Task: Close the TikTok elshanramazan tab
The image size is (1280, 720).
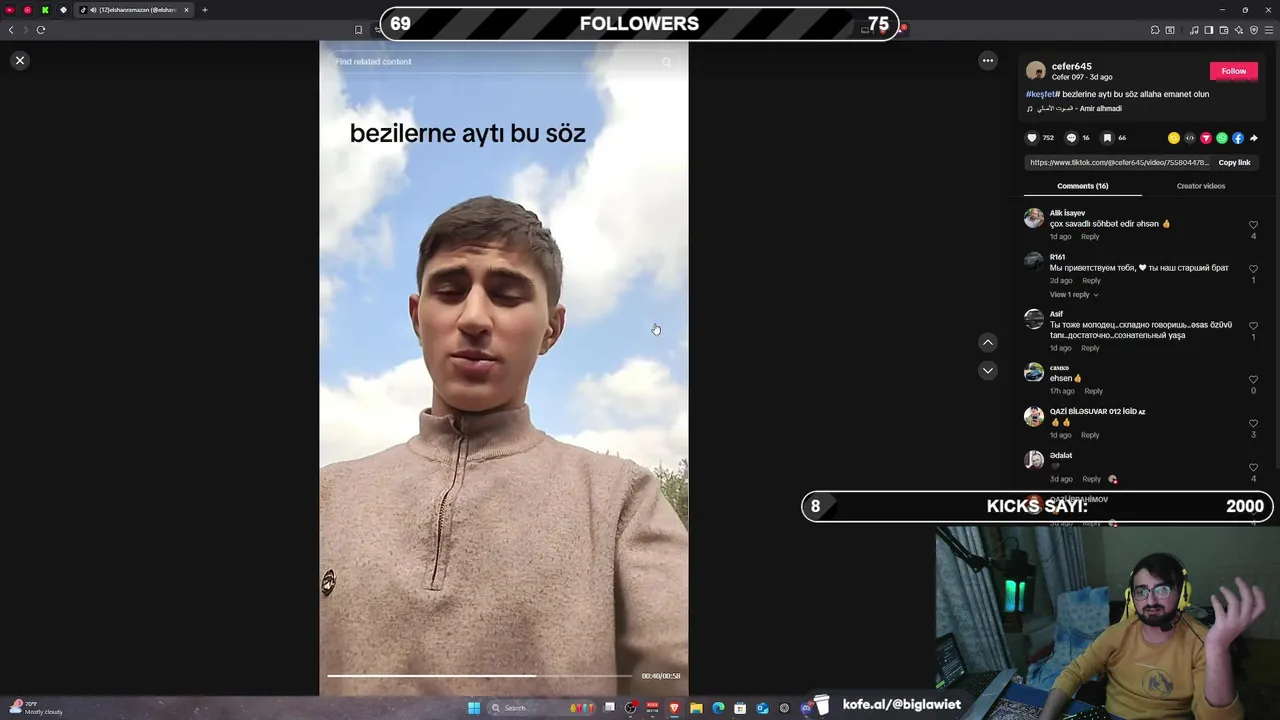Action: [186, 10]
